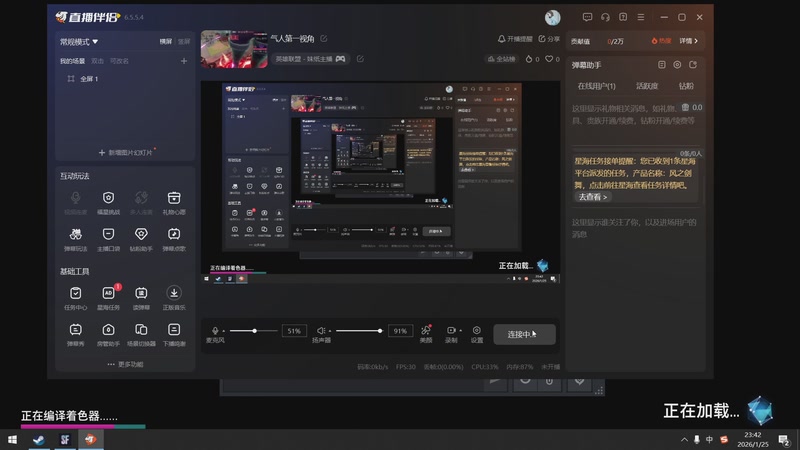Click the speaker 91% value field
This screenshot has width=800, height=450.
pyautogui.click(x=400, y=331)
